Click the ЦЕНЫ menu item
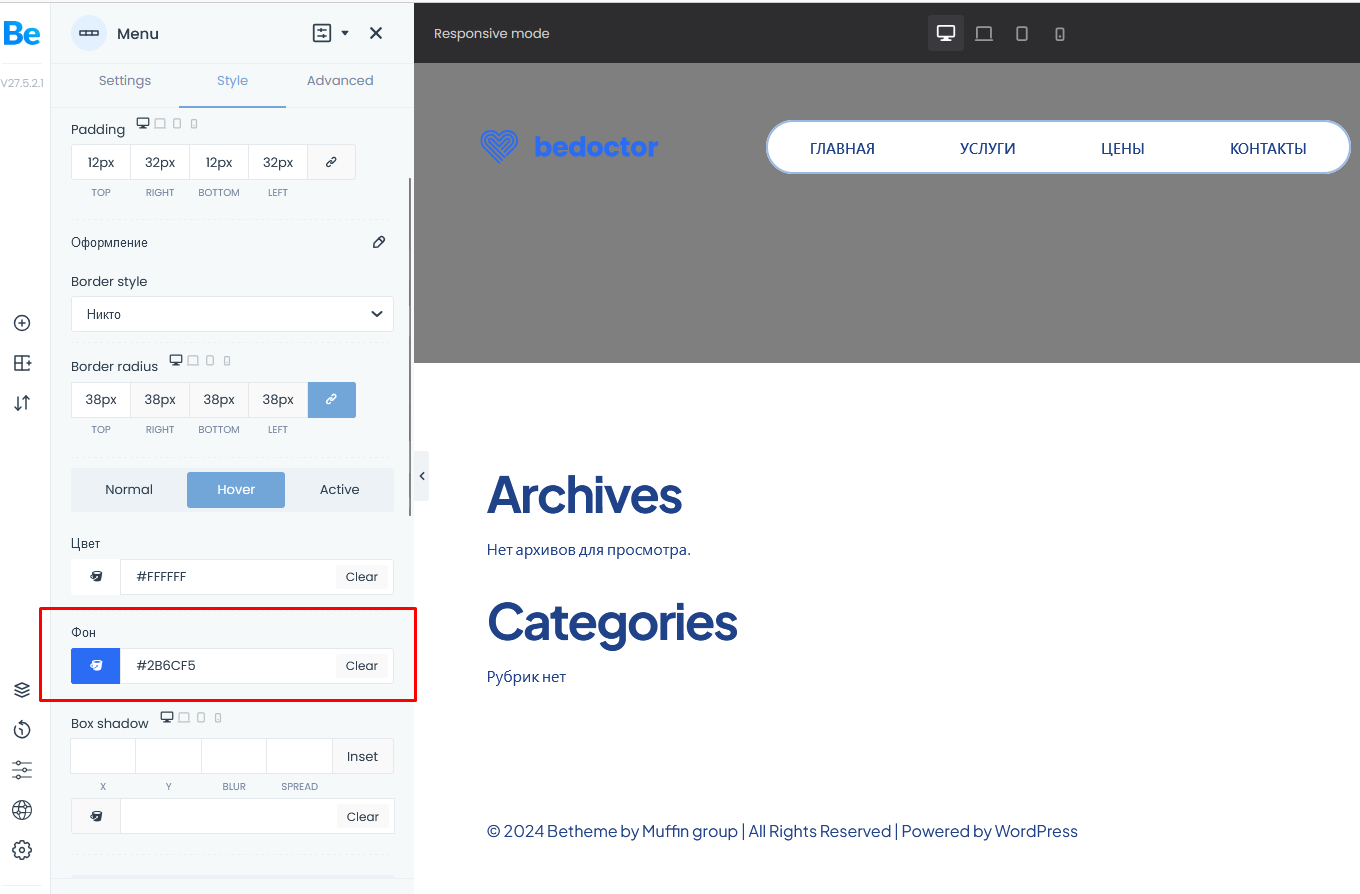The width and height of the screenshot is (1360, 894). pyautogui.click(x=1122, y=148)
